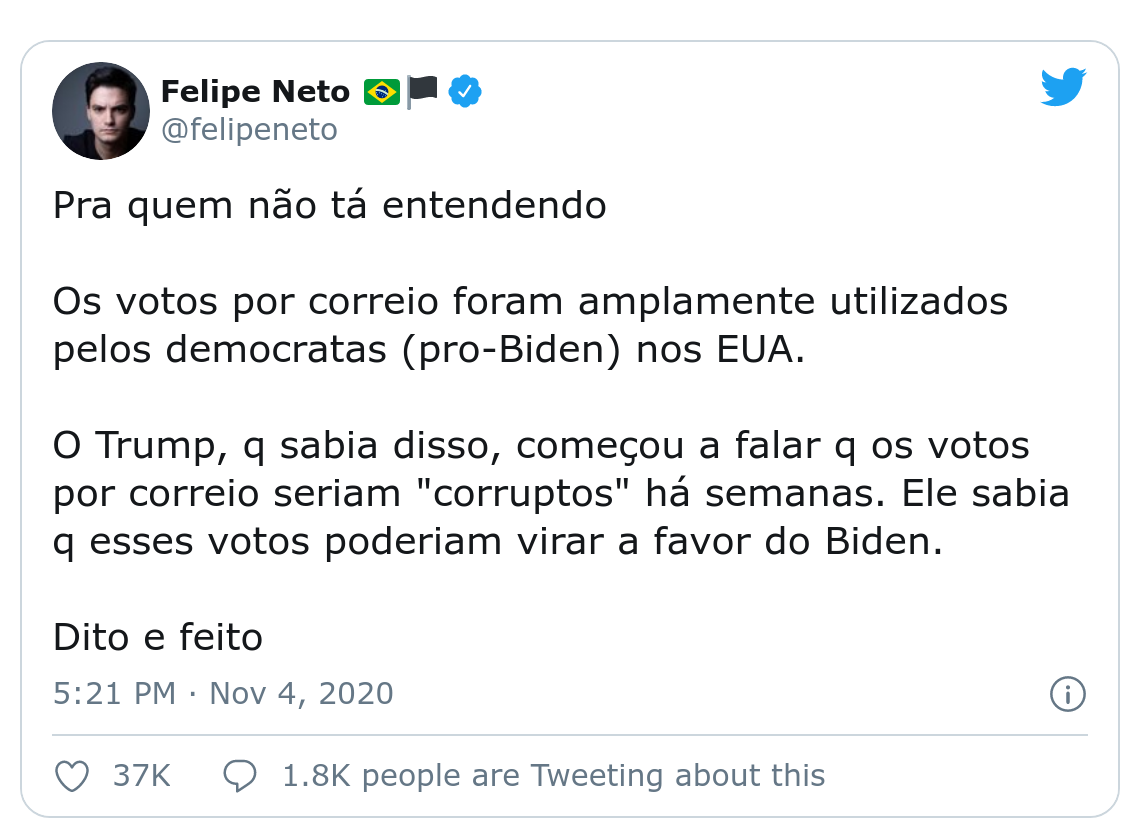The height and width of the screenshot is (829, 1133).
Task: Open the @felipeneto handle link
Action: (249, 130)
